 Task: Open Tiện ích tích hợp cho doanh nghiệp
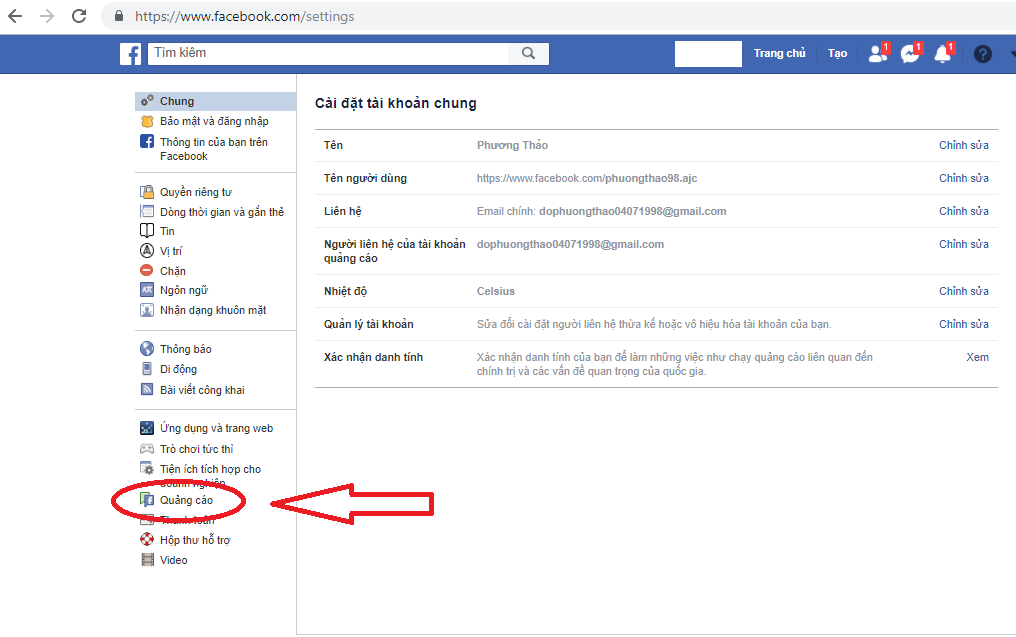pos(211,476)
